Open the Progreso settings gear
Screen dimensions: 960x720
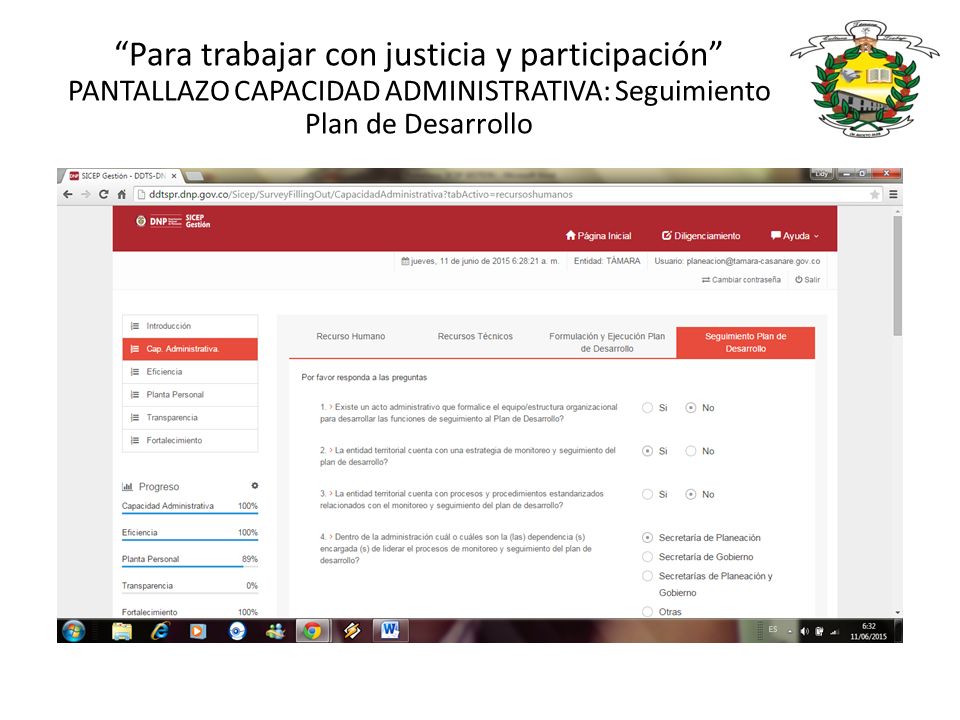[255, 486]
